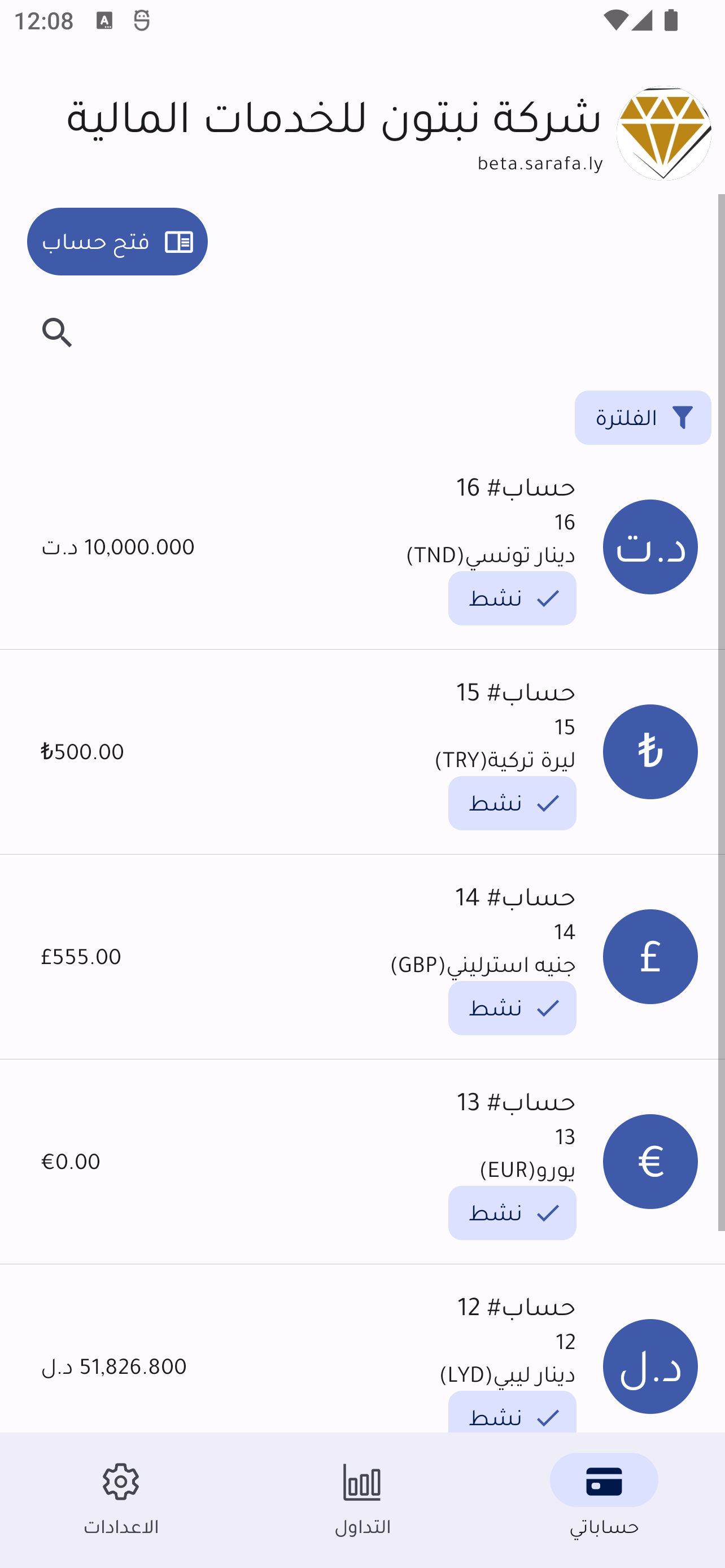Open the الفلترة filter options
The image size is (725, 1568).
click(x=642, y=418)
